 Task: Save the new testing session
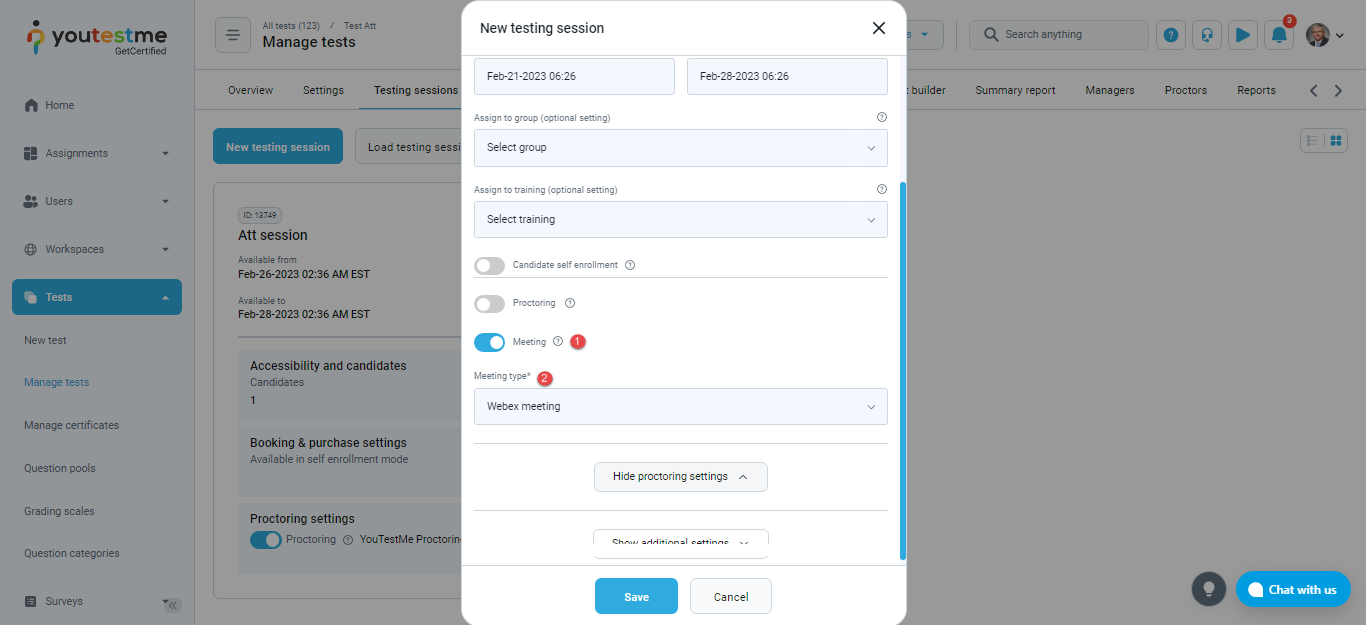tap(636, 597)
